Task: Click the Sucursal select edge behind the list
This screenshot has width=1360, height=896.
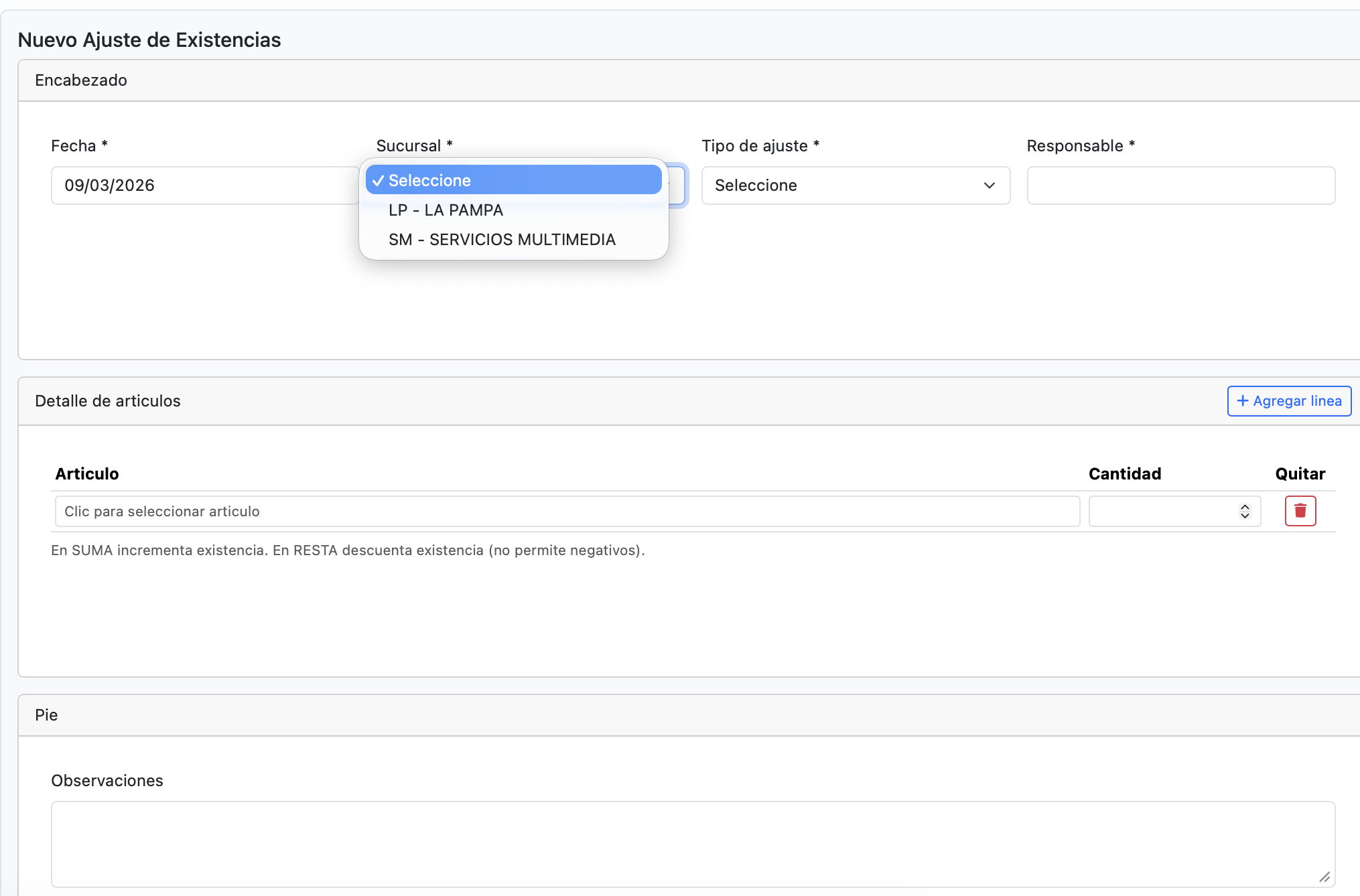Action: (x=678, y=185)
